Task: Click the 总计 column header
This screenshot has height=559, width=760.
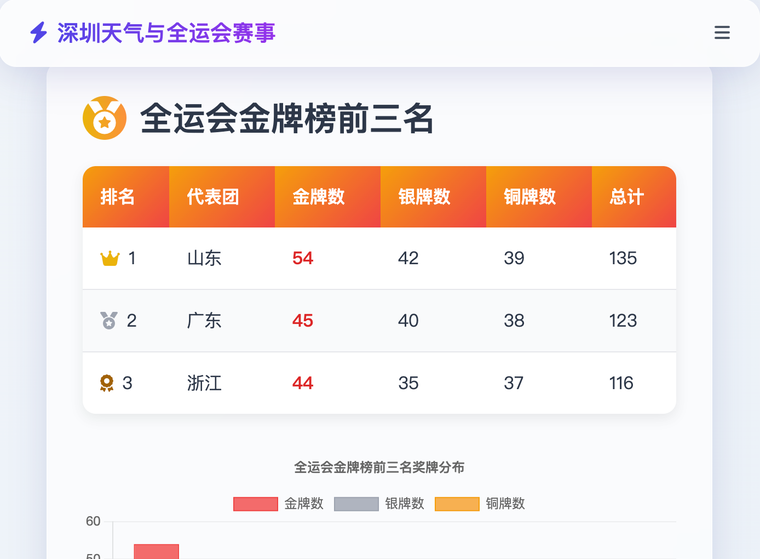Action: [x=627, y=197]
